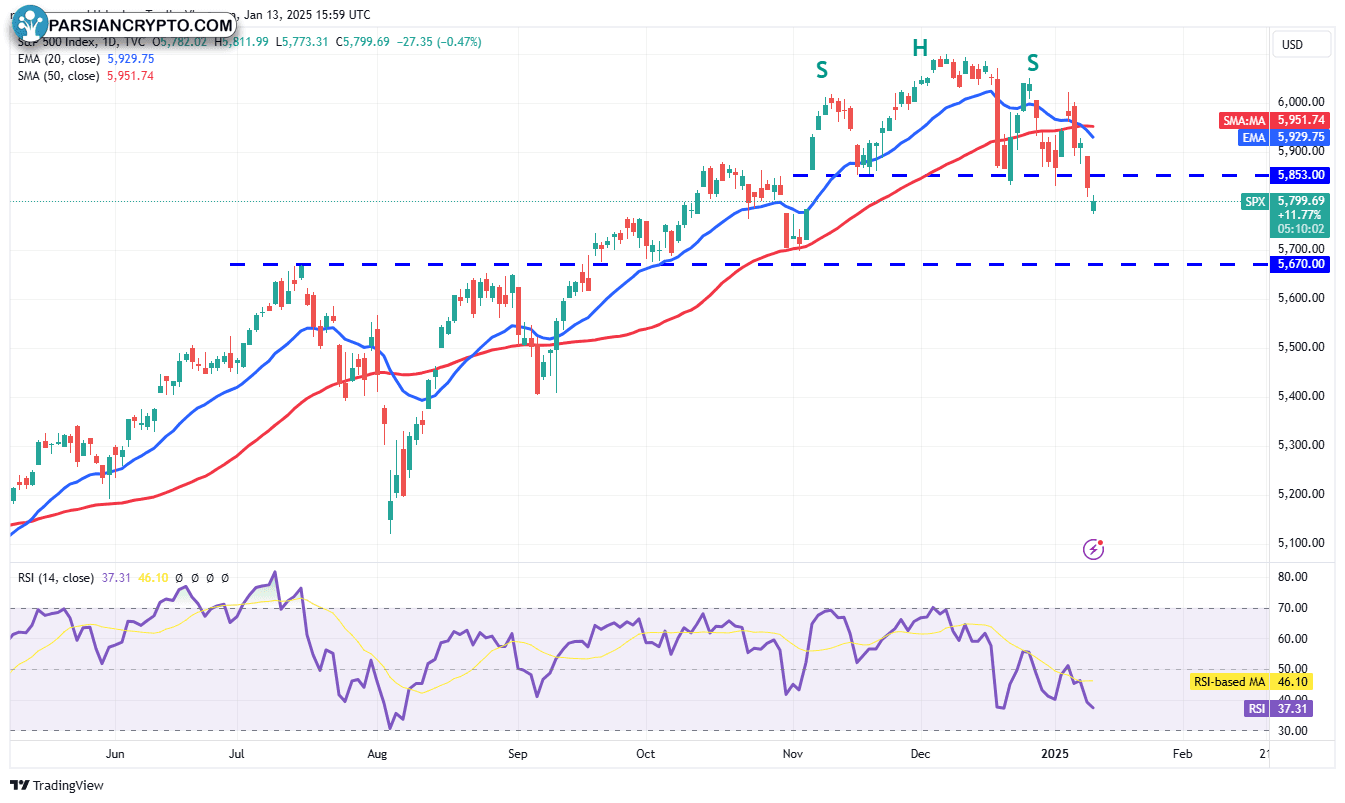The height and width of the screenshot is (803, 1345).
Task: Click the 5,670.00 price level label
Action: (1299, 264)
